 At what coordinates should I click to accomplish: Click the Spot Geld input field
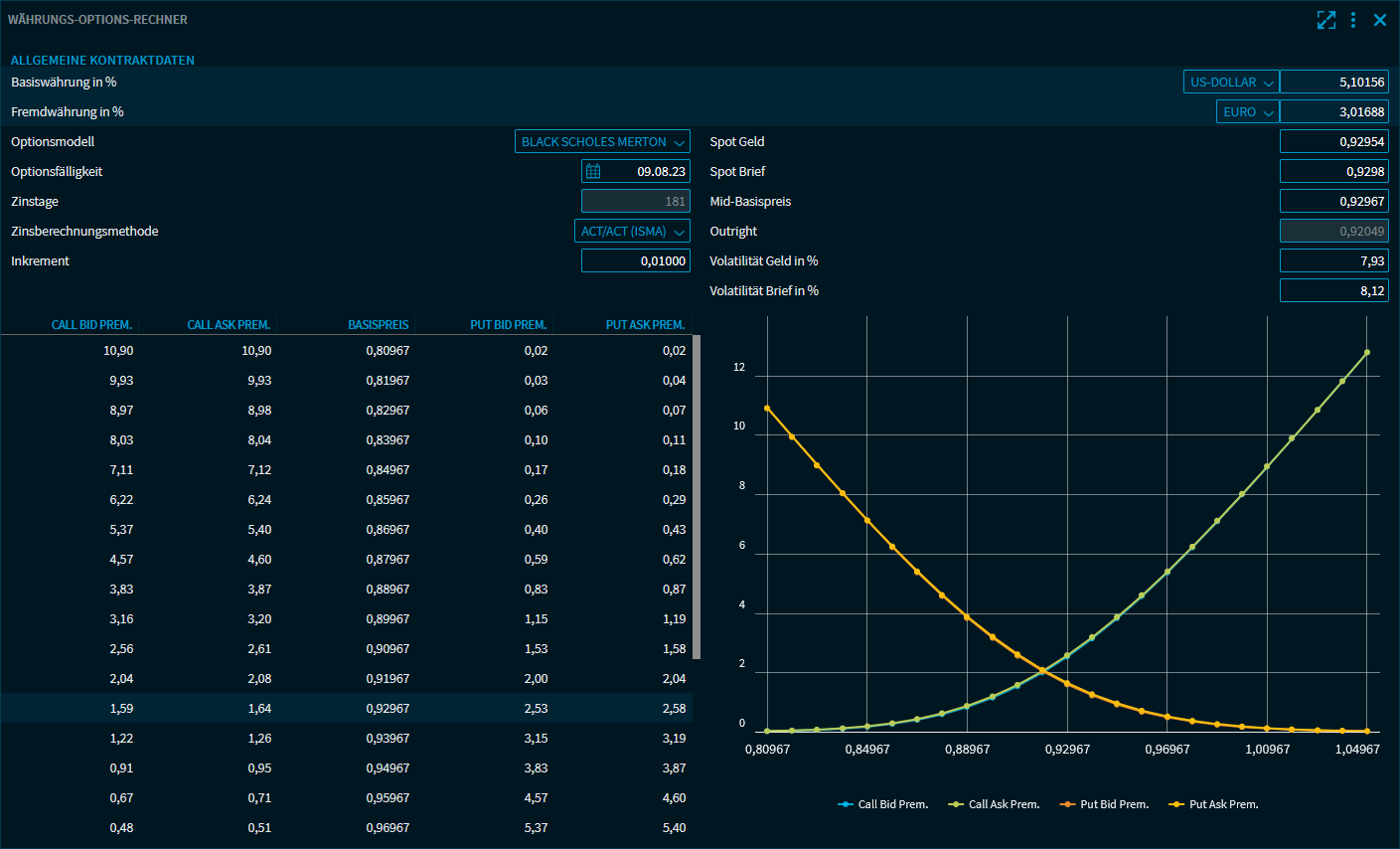point(1333,142)
